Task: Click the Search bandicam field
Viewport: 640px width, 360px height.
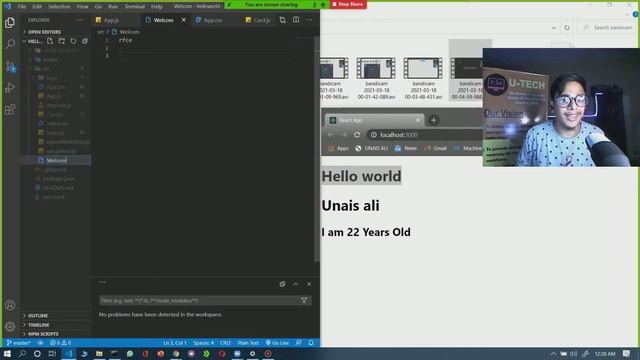Action: point(607,28)
